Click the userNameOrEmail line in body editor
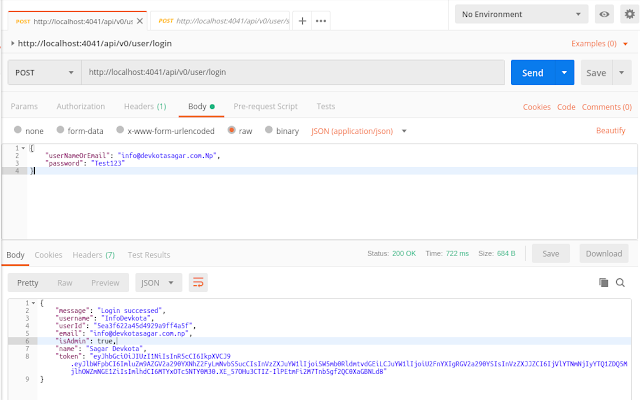This screenshot has width=640, height=400. [x=133, y=156]
